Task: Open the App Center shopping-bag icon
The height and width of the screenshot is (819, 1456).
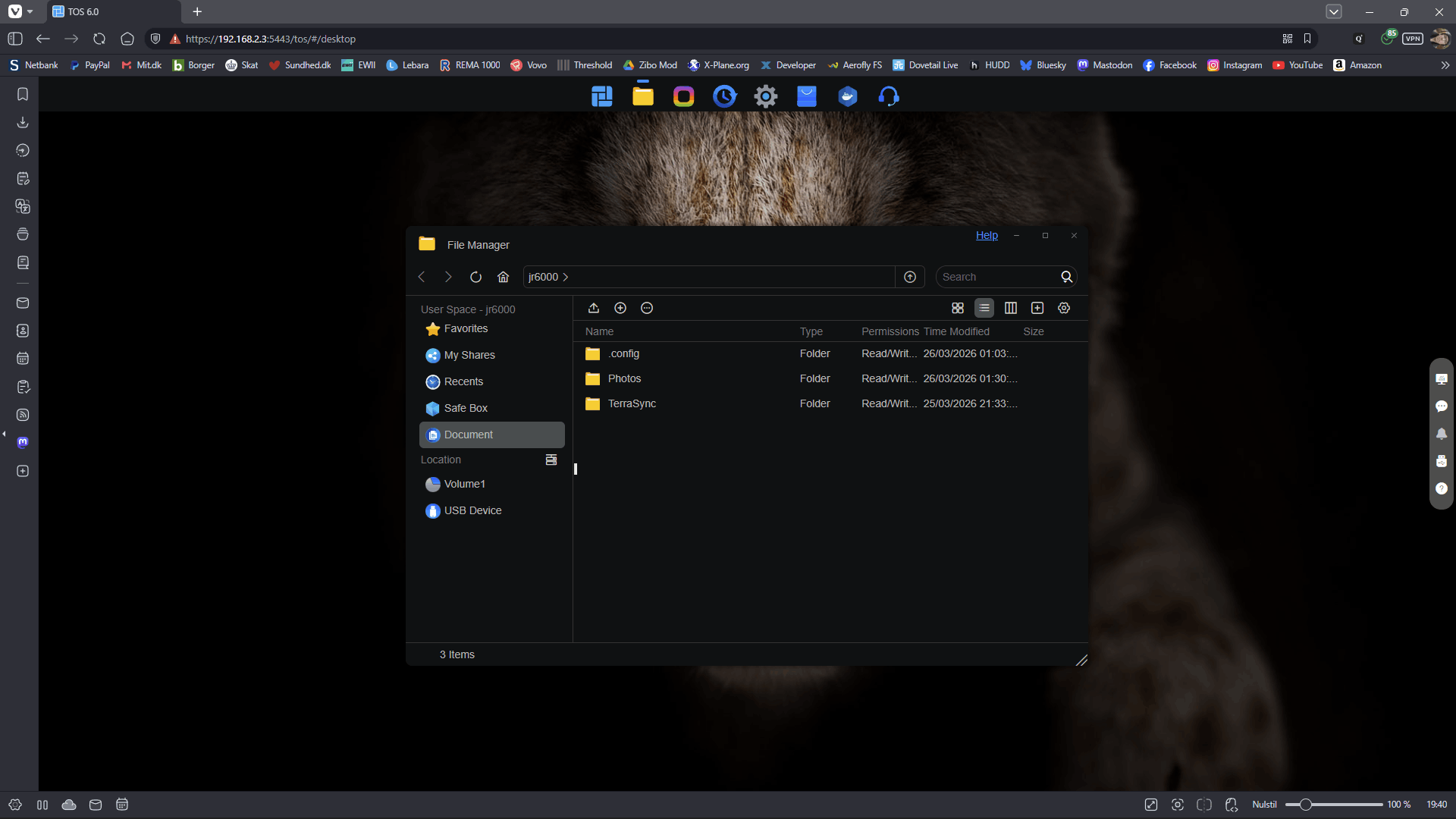Action: (x=807, y=96)
